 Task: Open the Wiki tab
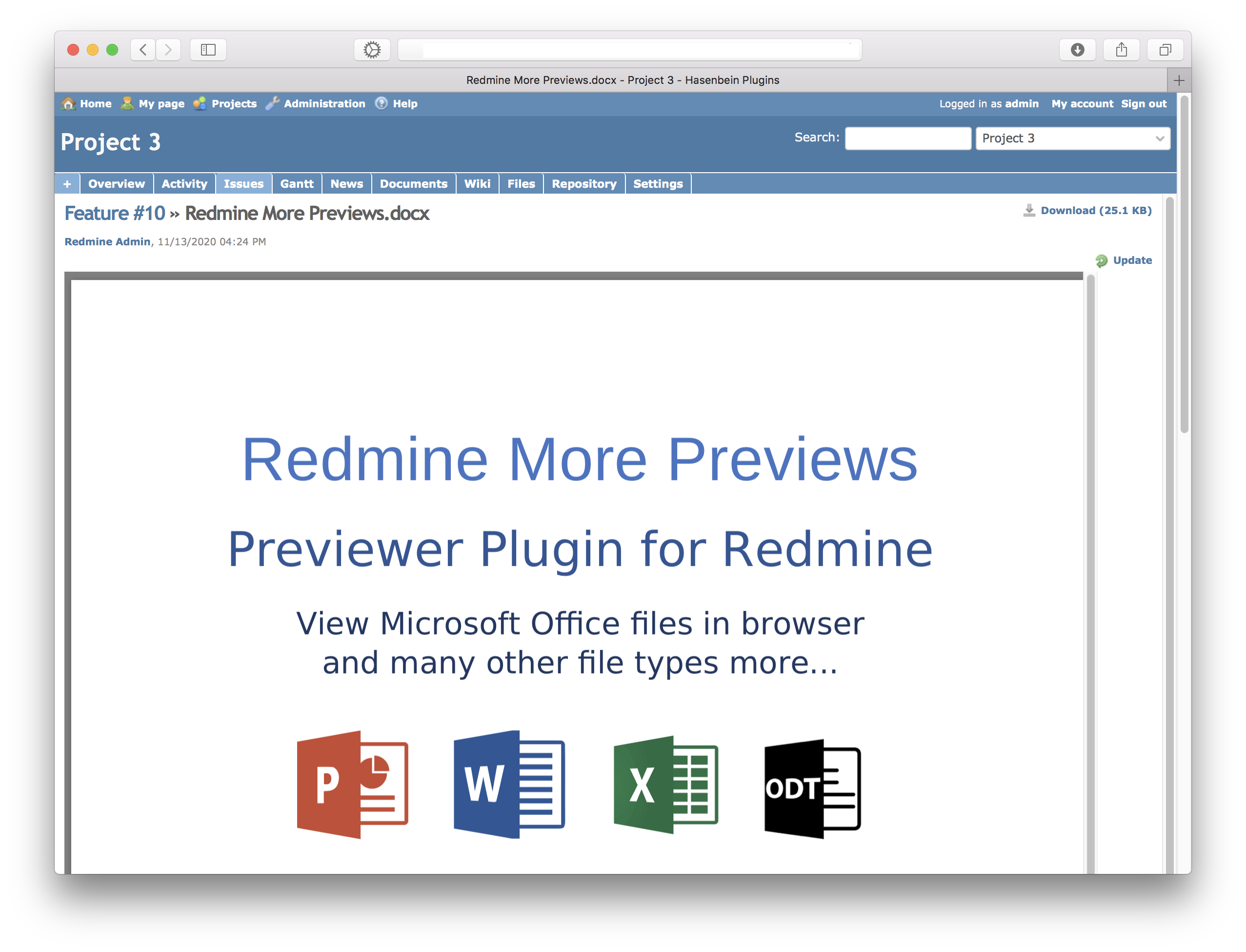477,183
